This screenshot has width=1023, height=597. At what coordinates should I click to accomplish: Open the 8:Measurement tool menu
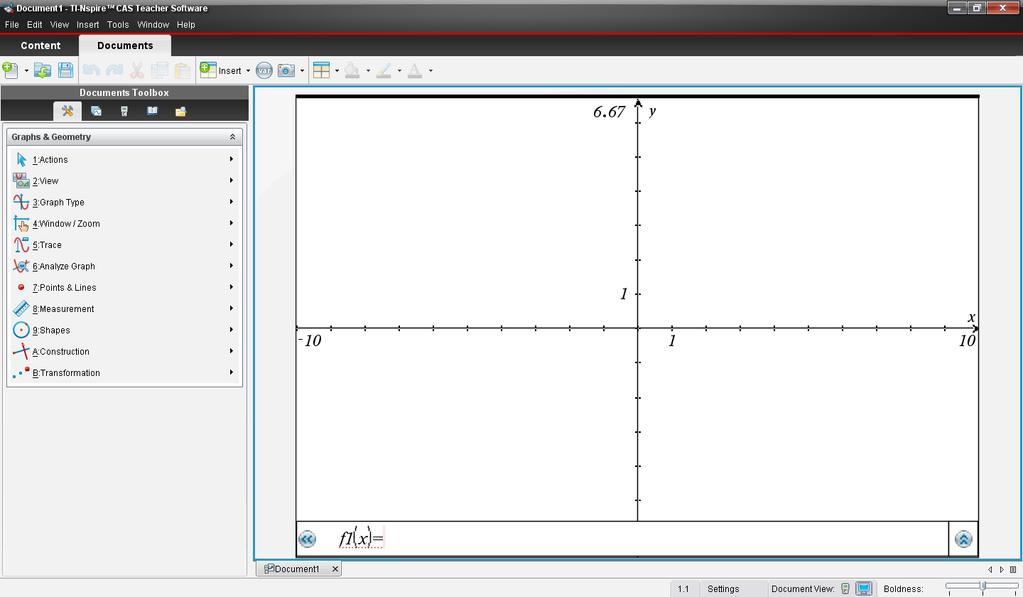124,309
